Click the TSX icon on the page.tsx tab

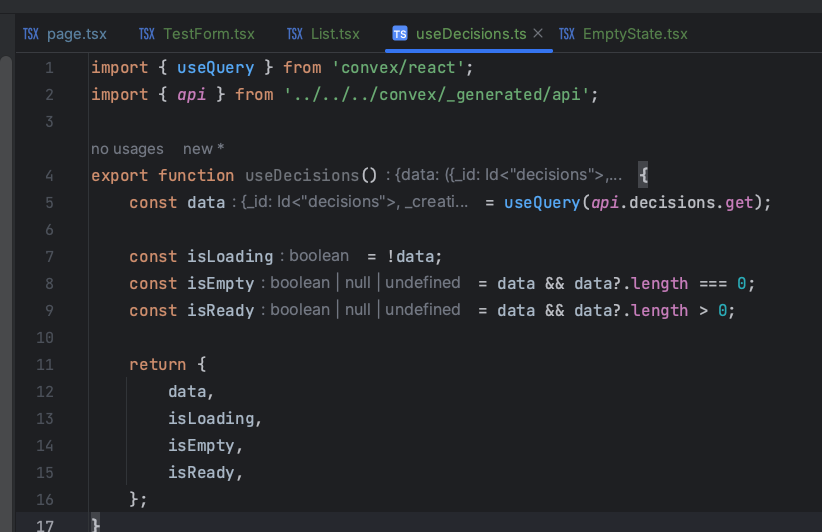31,34
